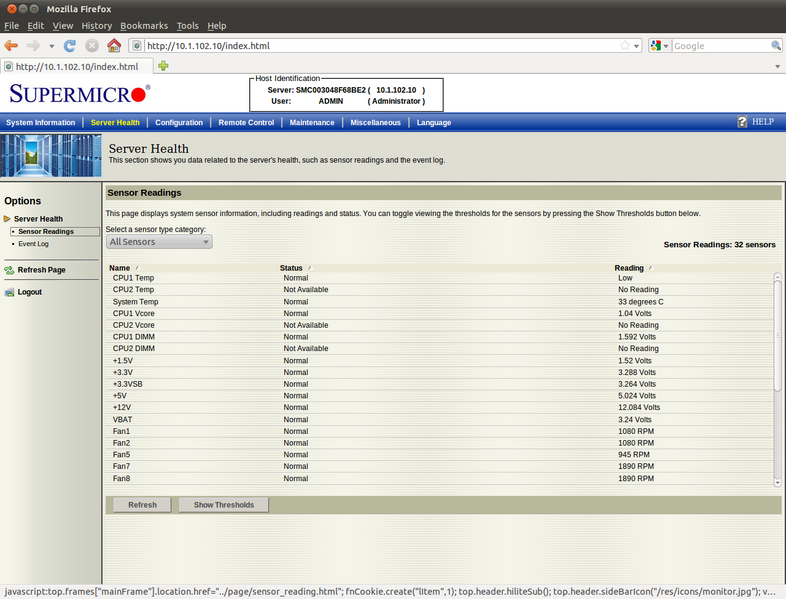Select the +12V sensor row
This screenshot has width=786, height=599.
[441, 408]
